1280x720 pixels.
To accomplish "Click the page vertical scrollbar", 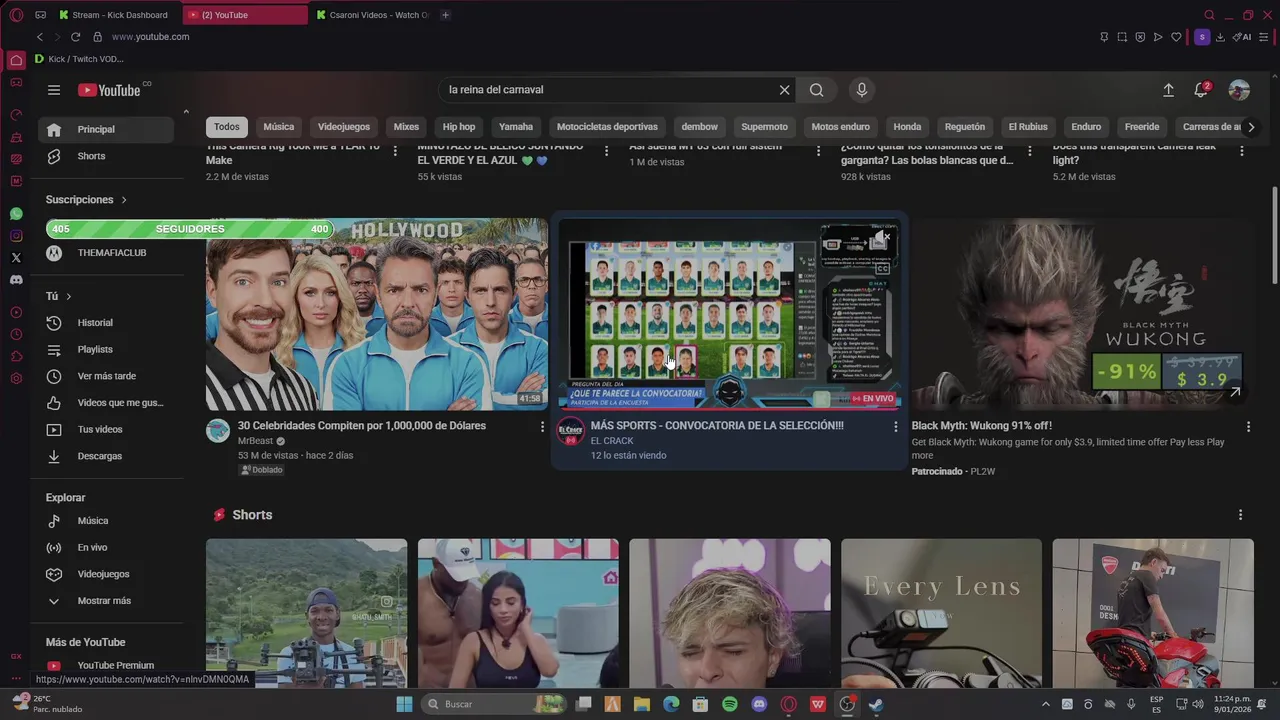I will 1274,236.
